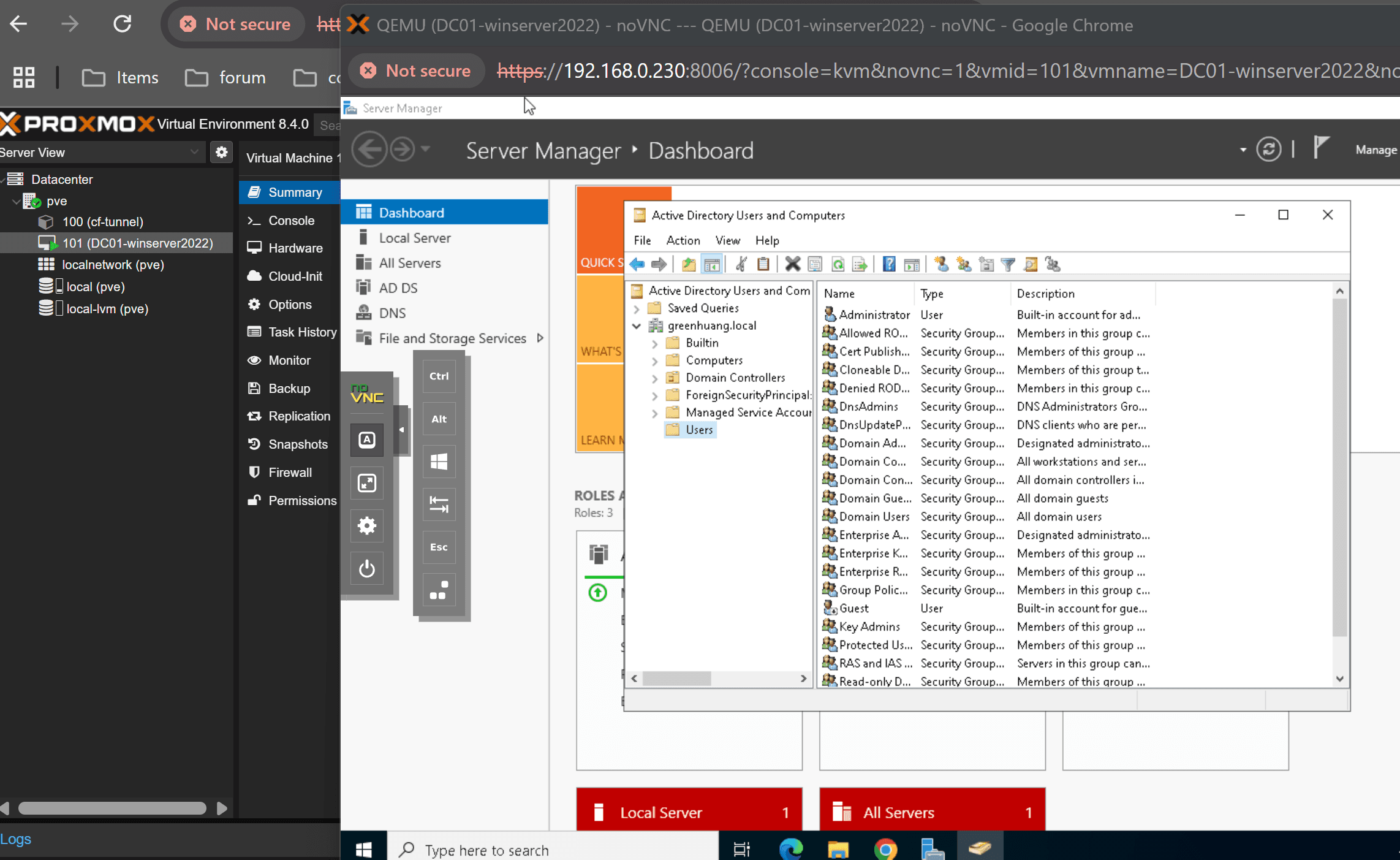Toggle noVNC extra keys panel
Viewport: 1400px width, 860px height.
[x=366, y=440]
